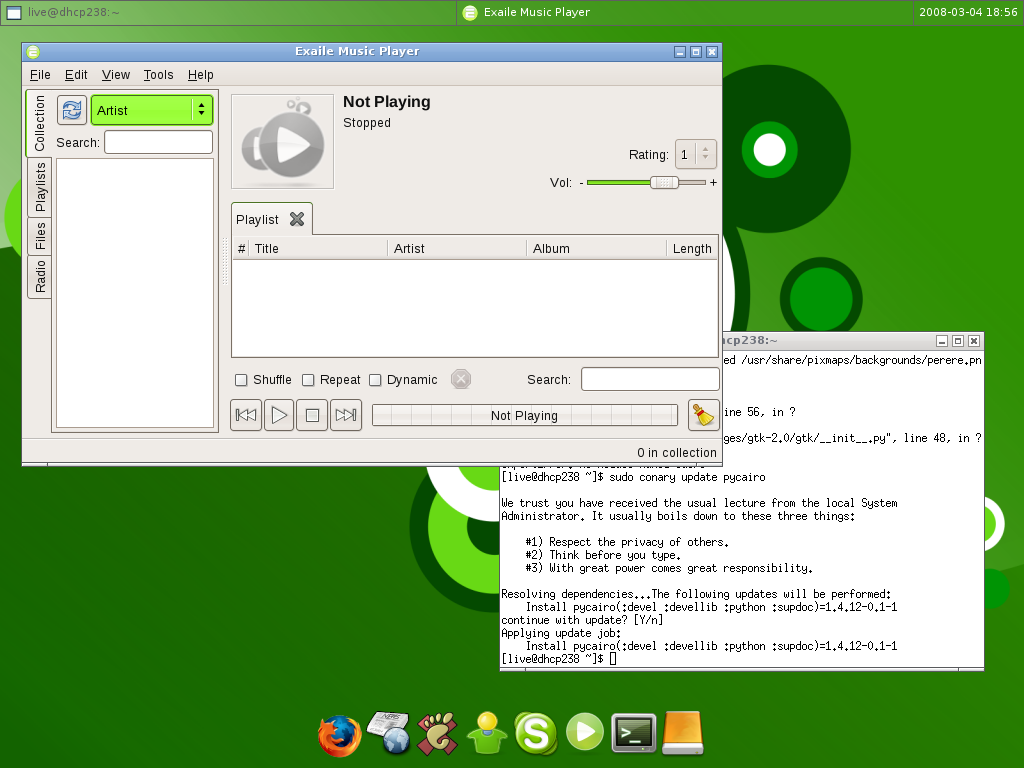Close the Playlist tab with X icon

[x=297, y=219]
